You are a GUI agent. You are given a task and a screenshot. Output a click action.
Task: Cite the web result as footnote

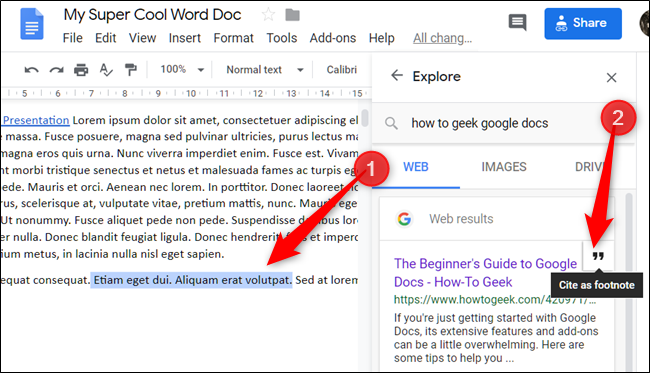(598, 256)
